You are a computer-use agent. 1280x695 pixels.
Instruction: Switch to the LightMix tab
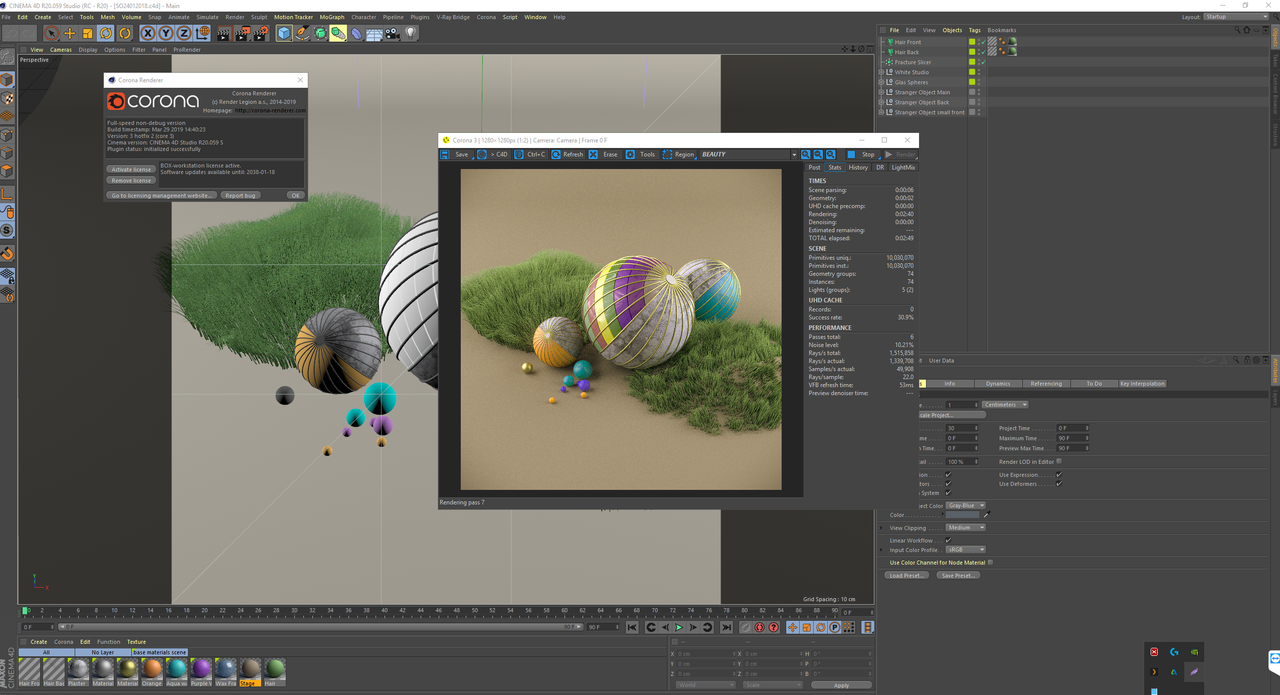click(902, 168)
